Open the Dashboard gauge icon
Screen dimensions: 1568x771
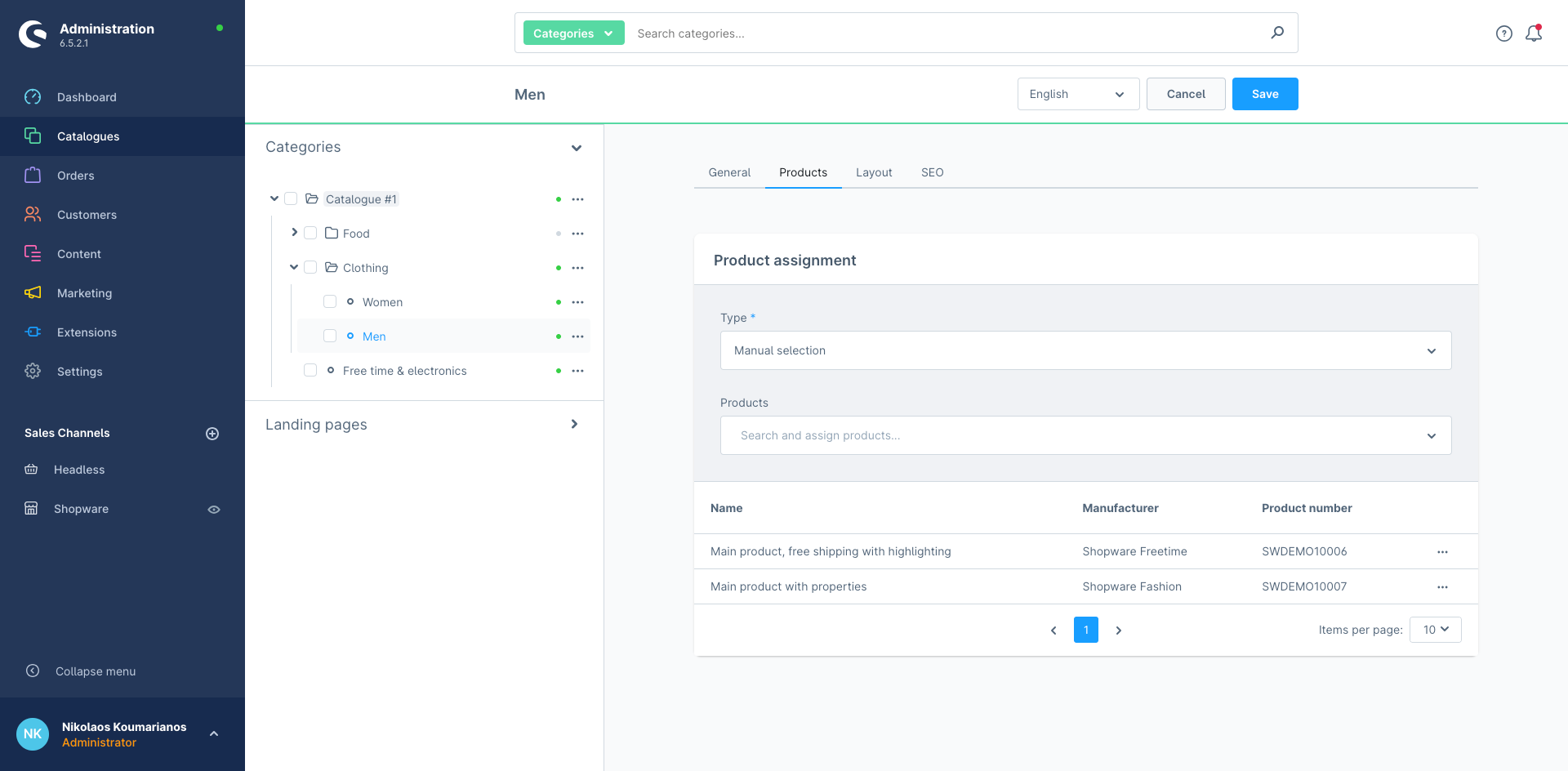33,97
